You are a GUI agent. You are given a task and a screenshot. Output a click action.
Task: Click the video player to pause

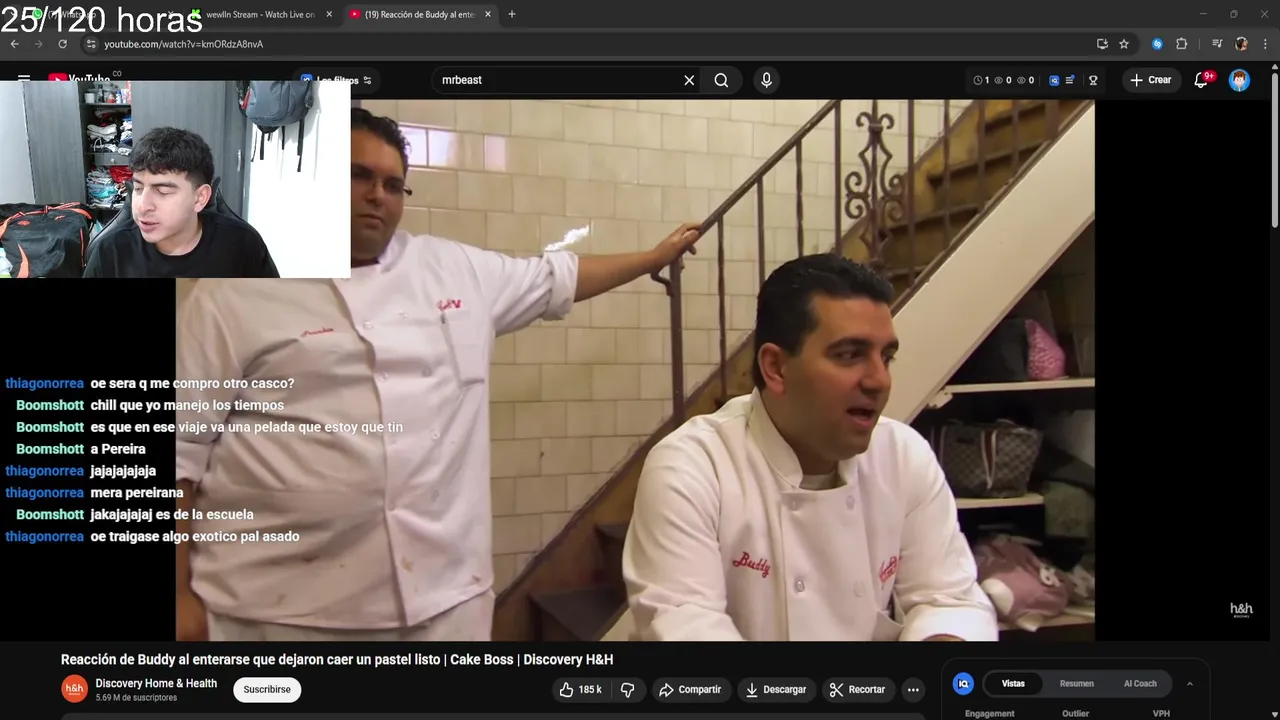pos(635,370)
